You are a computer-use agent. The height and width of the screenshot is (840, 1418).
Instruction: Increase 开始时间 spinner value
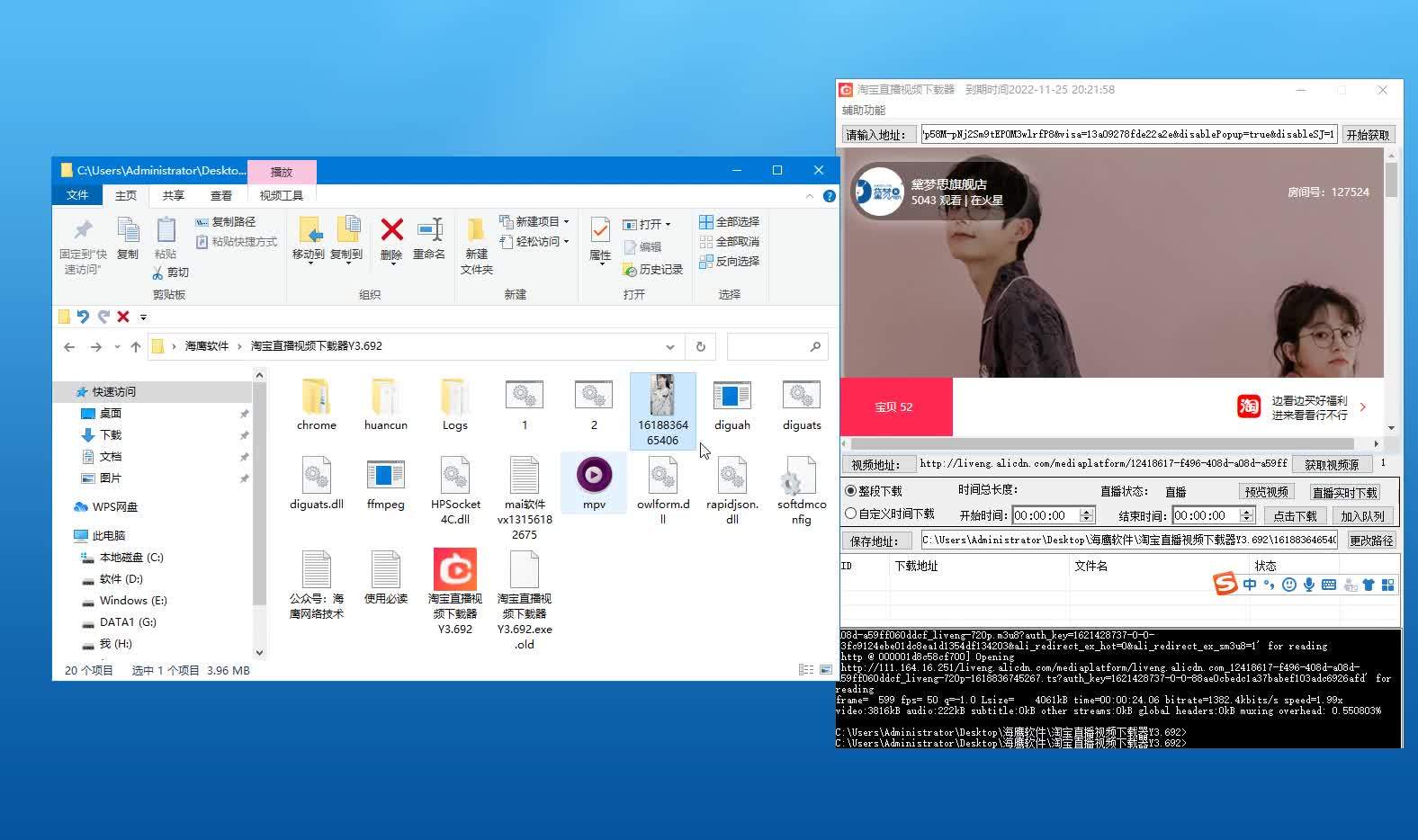(1086, 512)
